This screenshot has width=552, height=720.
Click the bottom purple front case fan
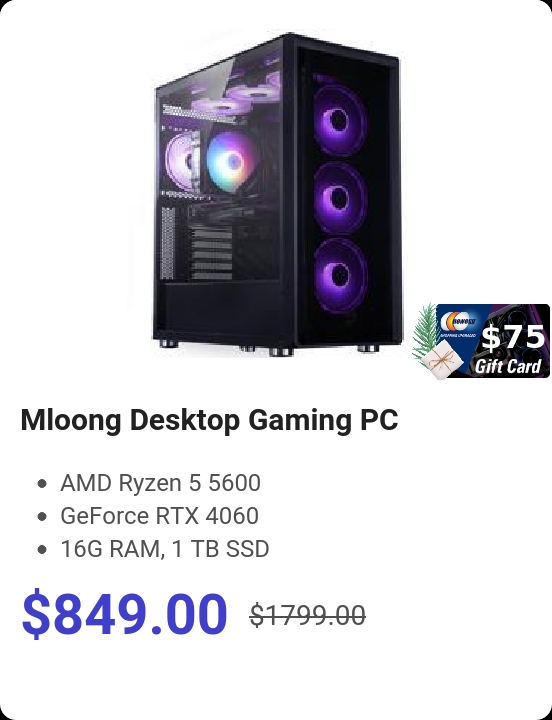(x=341, y=275)
